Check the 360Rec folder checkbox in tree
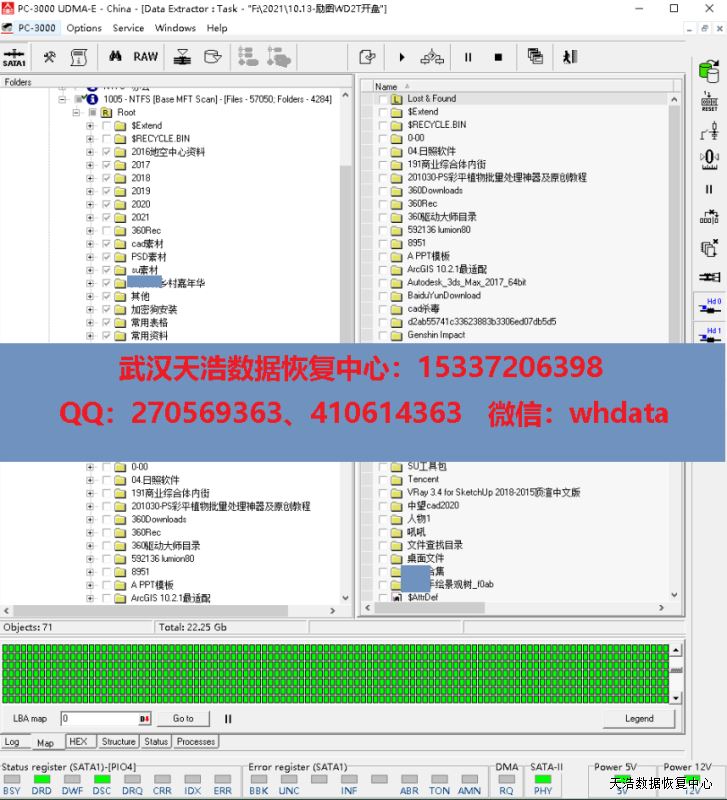 pyautogui.click(x=106, y=230)
